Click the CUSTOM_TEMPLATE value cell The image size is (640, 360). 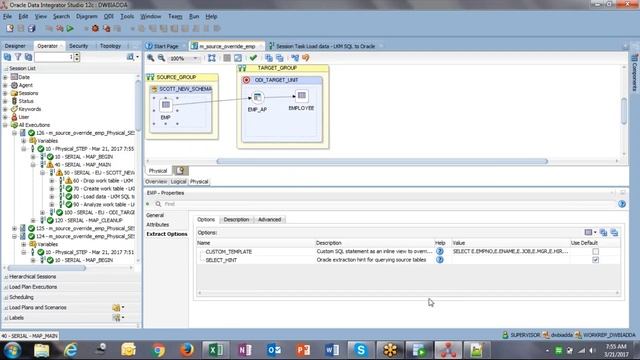510,251
